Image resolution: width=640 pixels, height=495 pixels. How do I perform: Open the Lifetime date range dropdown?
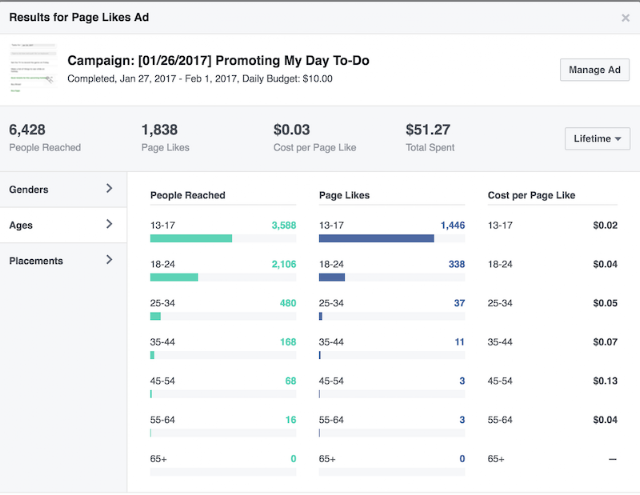tap(597, 139)
